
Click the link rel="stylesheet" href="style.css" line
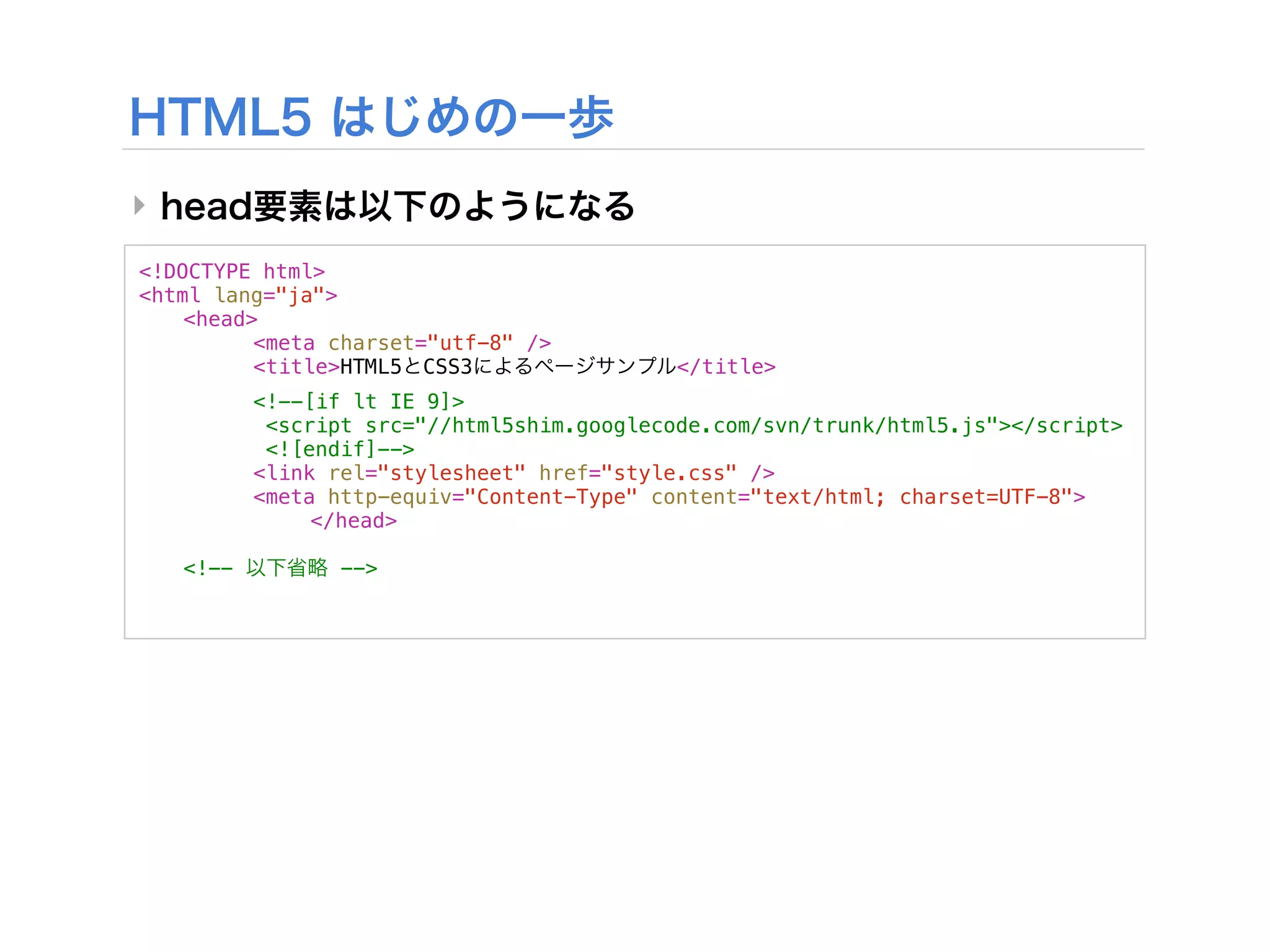(513, 473)
